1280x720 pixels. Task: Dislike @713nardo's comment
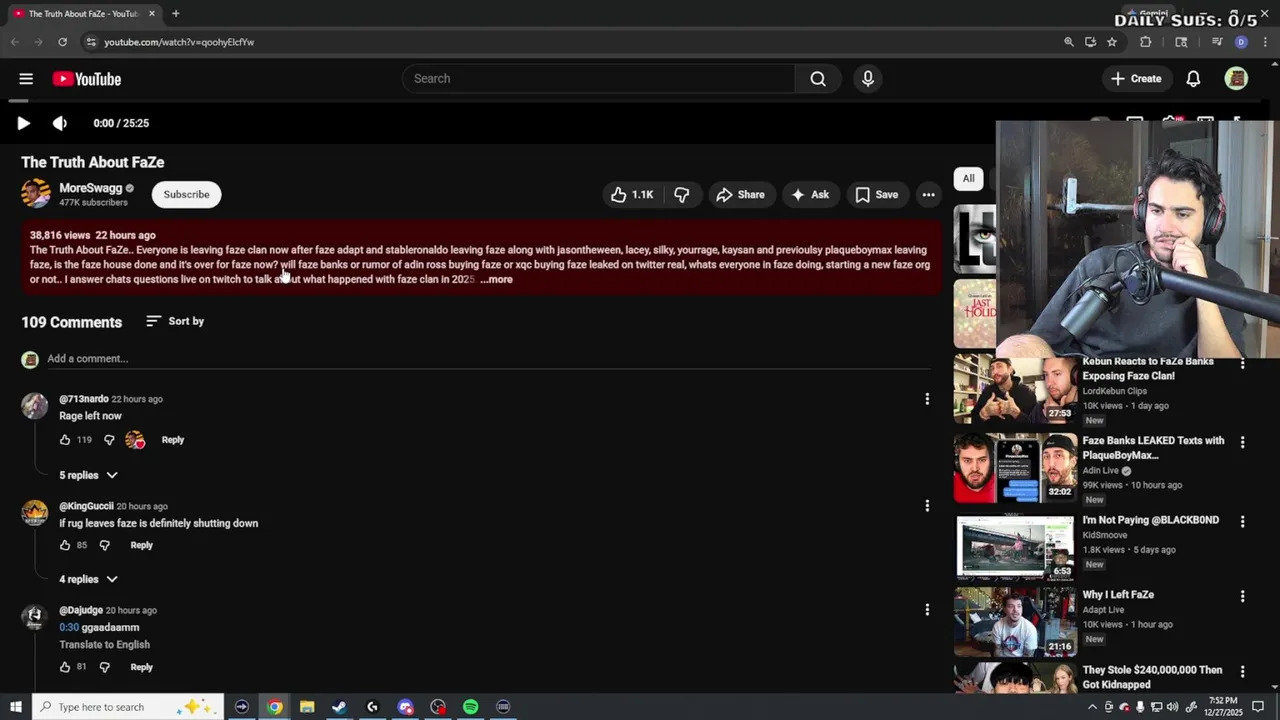click(x=109, y=440)
